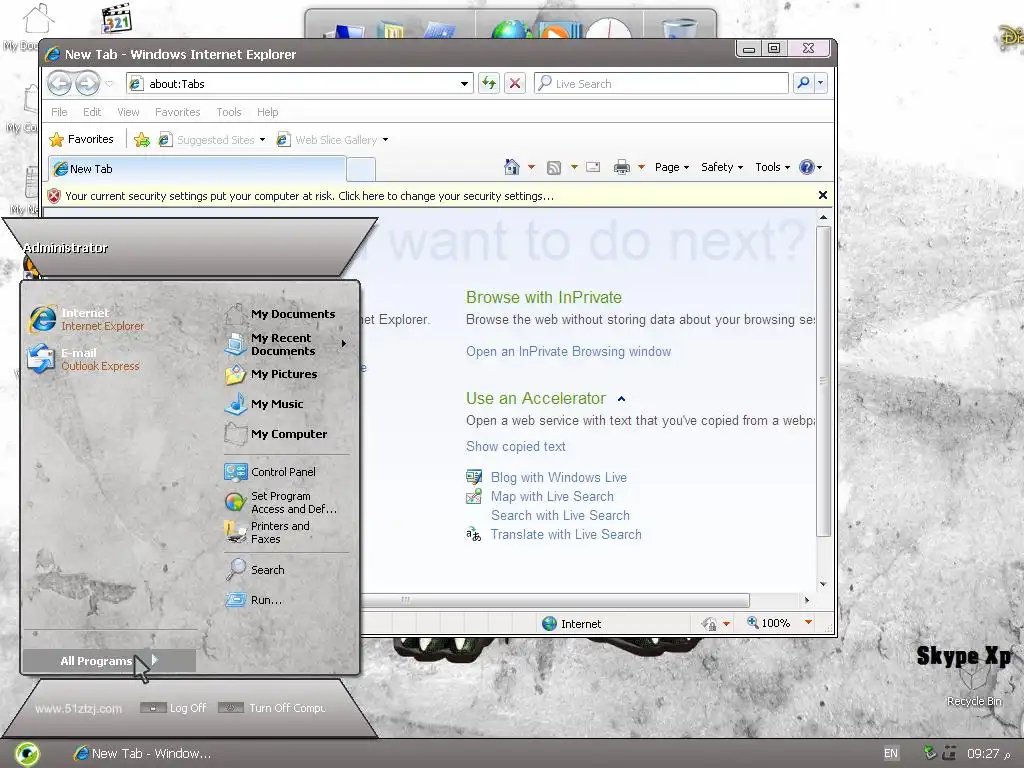Open the File menu

tap(59, 112)
